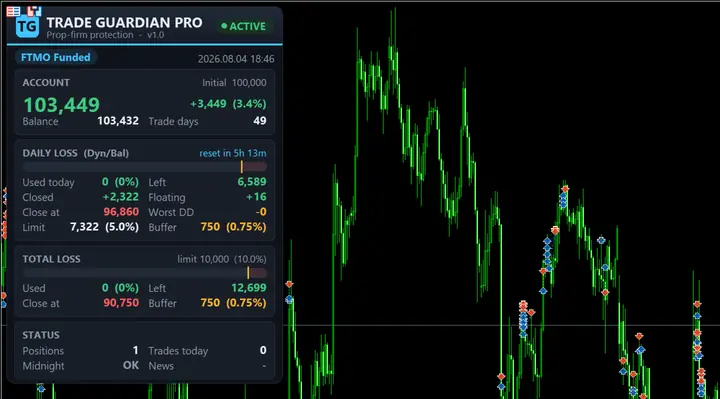Click the TRADE GUARDIAN PRO title
Image resolution: width=720 pixels, height=399 pixels.
click(124, 22)
